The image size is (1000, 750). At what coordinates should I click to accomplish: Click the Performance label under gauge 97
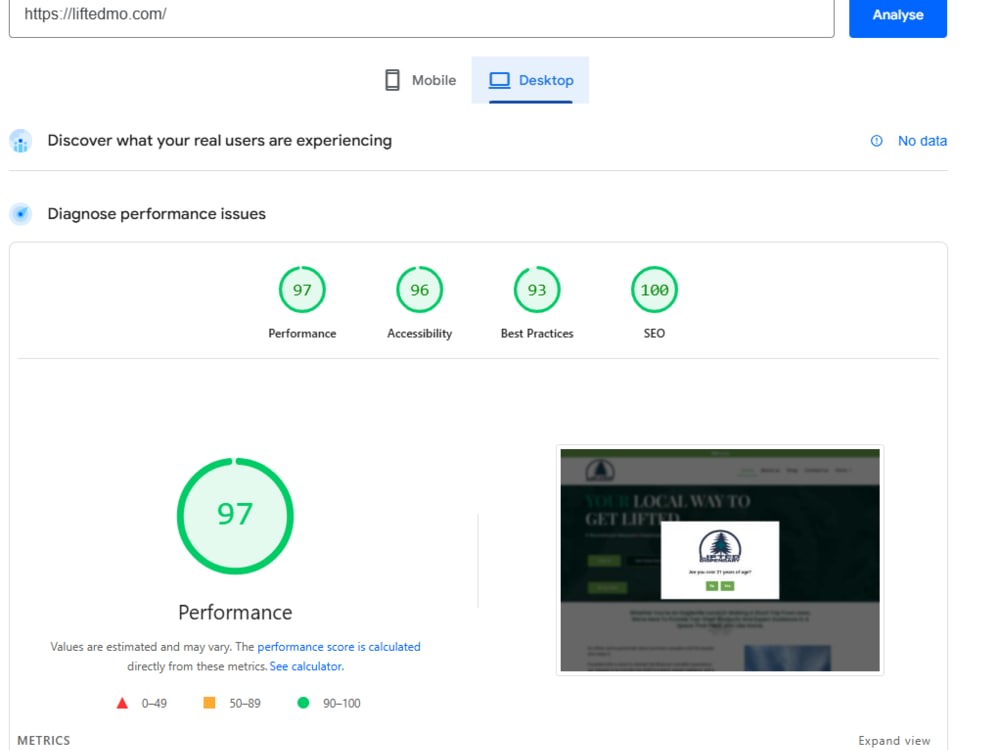click(x=302, y=334)
